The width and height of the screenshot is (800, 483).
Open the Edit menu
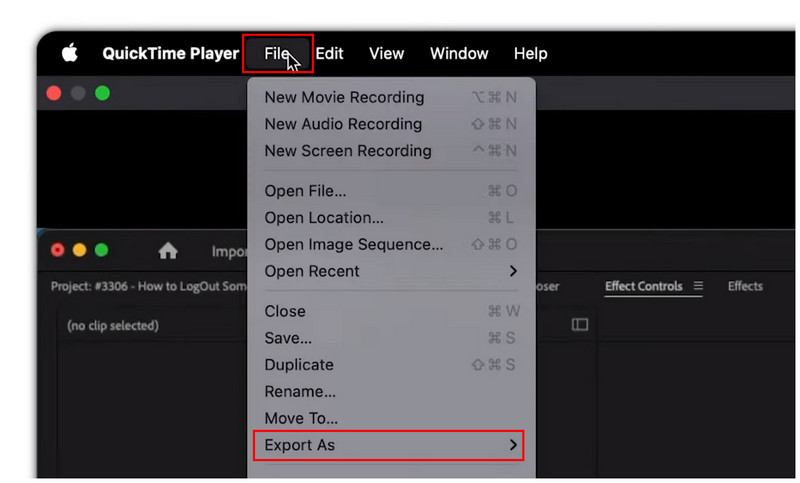point(329,54)
